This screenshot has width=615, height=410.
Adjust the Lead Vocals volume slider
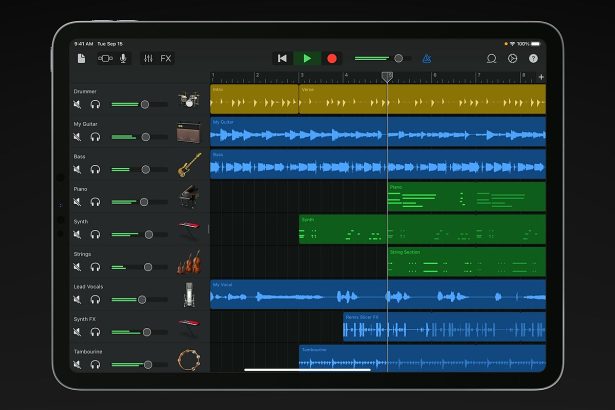tap(140, 300)
